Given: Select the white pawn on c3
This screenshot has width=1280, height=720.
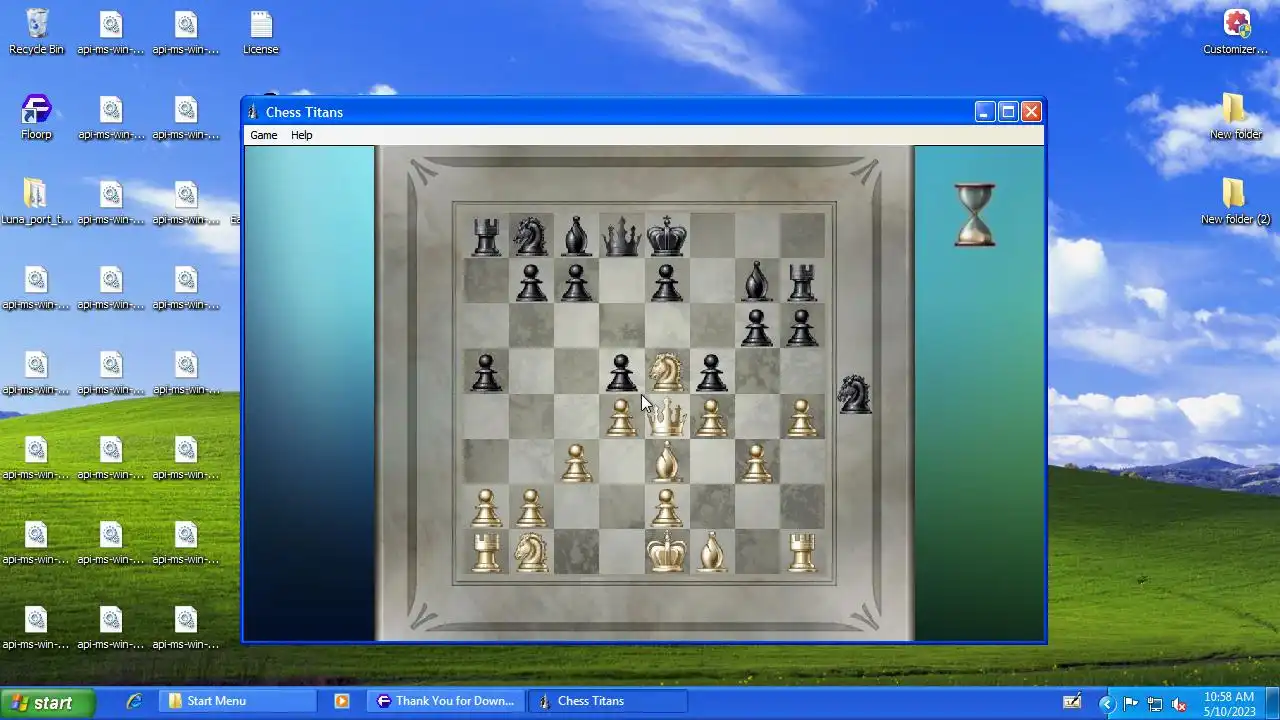Looking at the screenshot, I should [576, 463].
